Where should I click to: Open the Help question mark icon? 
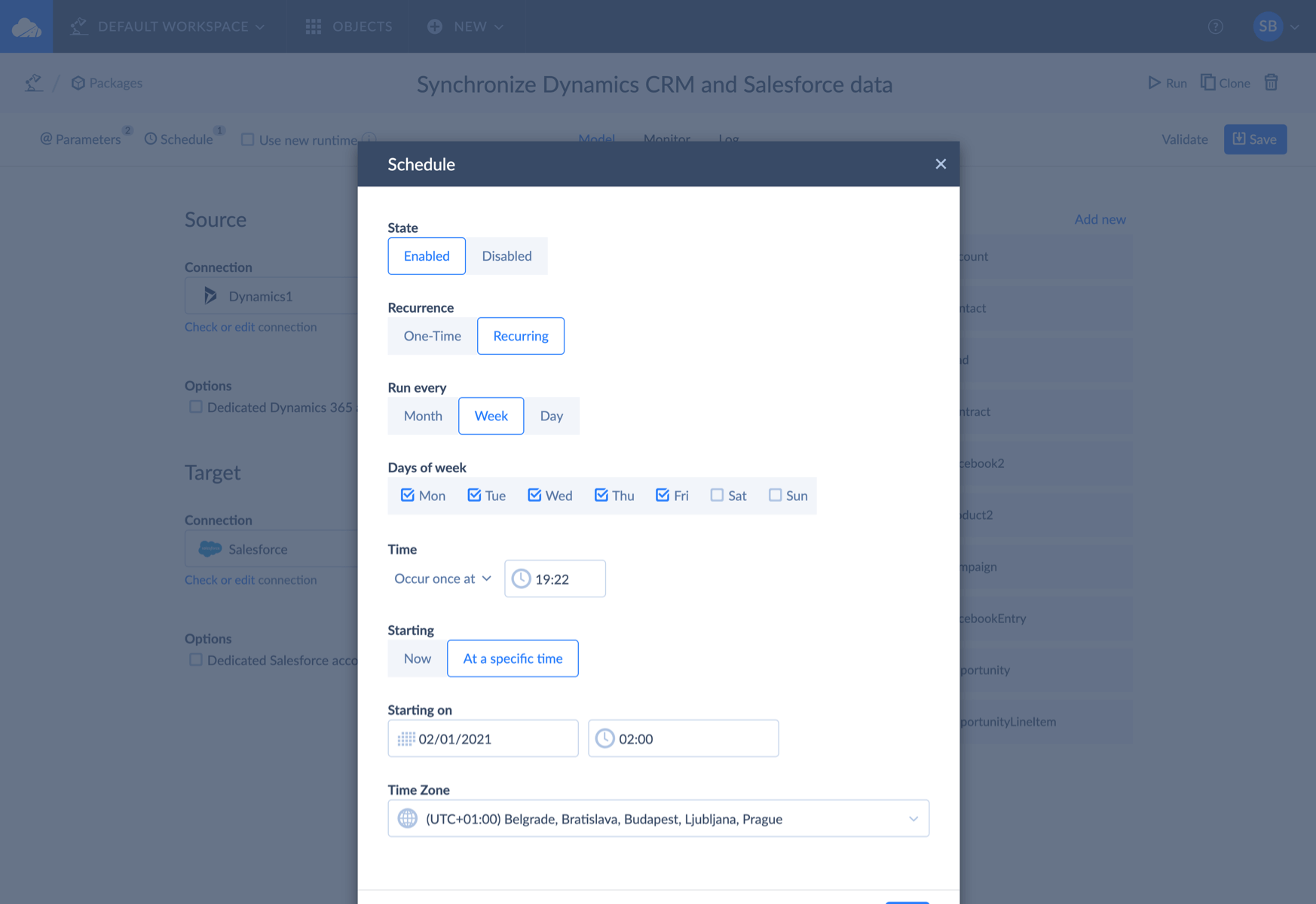click(x=1215, y=26)
